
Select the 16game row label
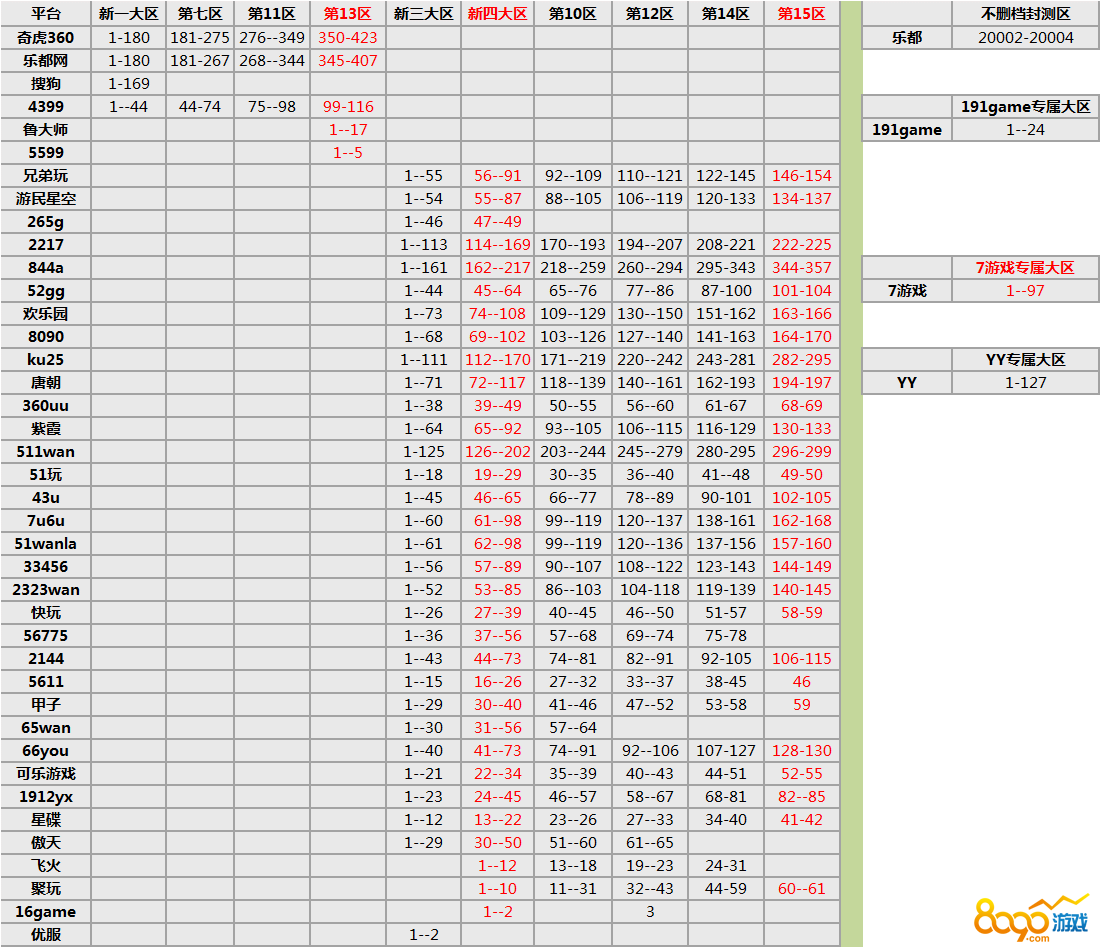tap(46, 912)
